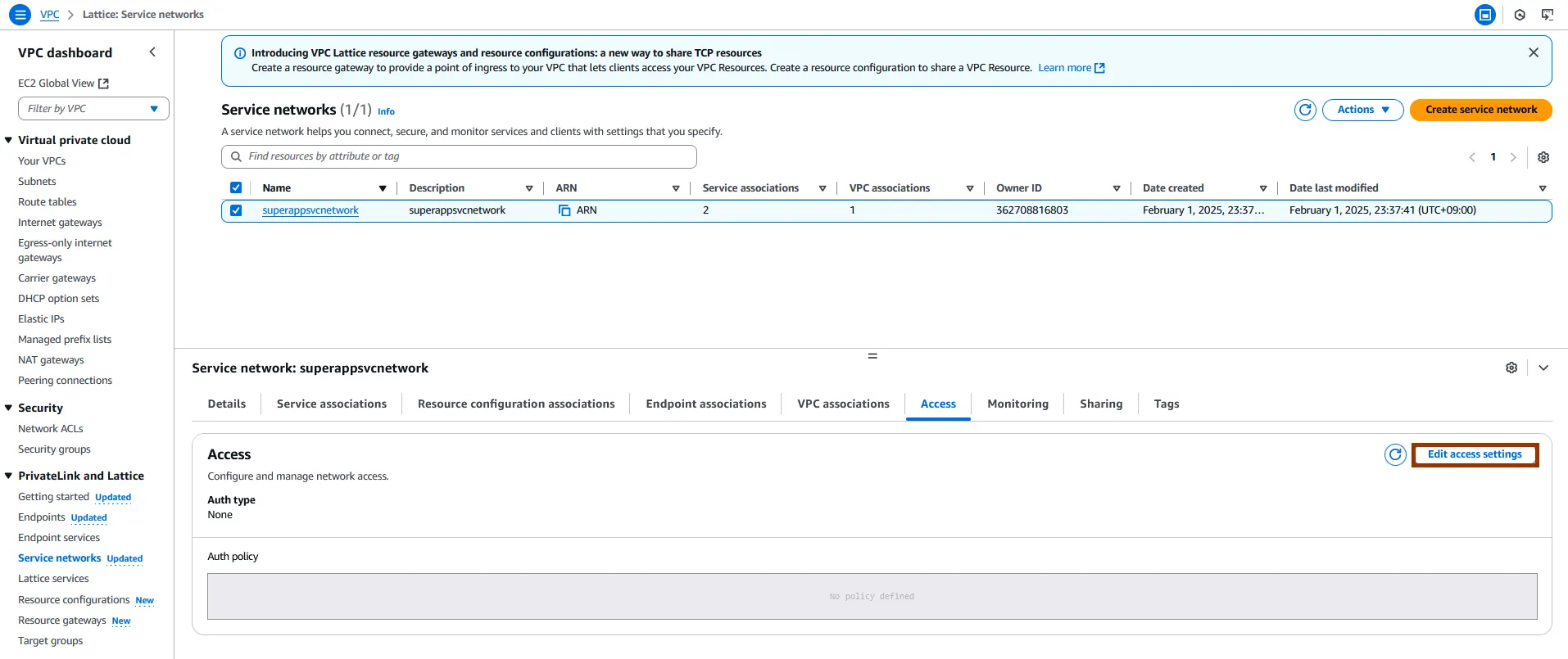Go to Security groups
The image size is (1568, 659).
pyautogui.click(x=54, y=449)
